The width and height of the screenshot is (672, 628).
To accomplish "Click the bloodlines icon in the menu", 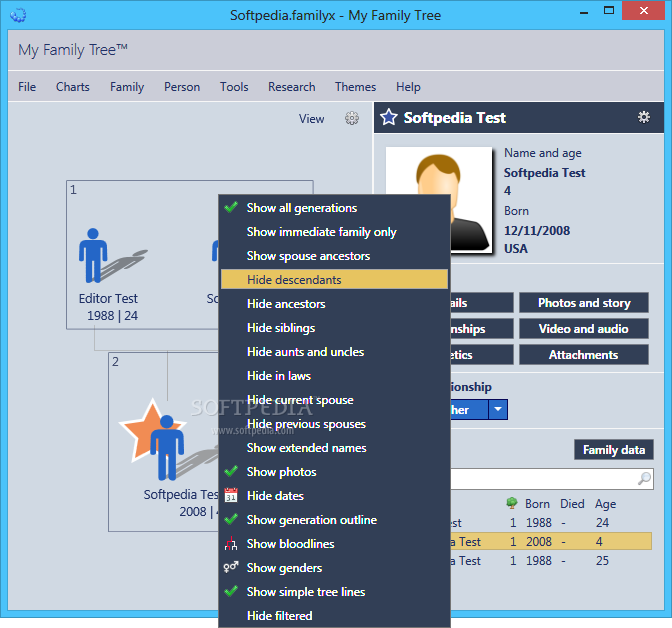I will point(231,544).
